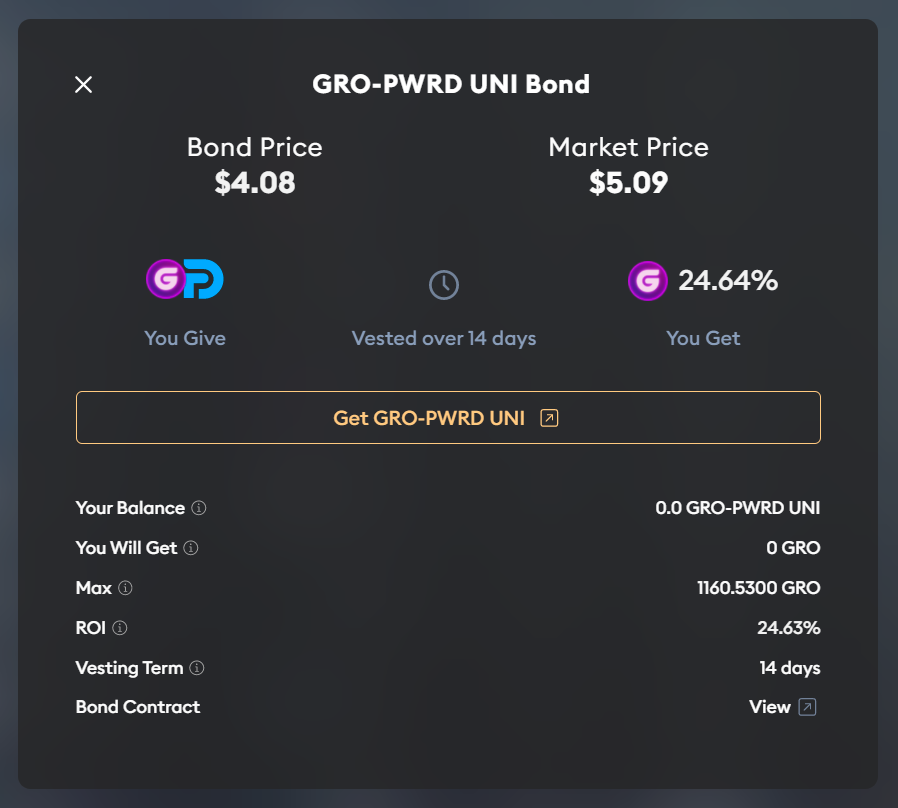Image resolution: width=898 pixels, height=808 pixels.
Task: Click the Vested over 14 days label
Action: click(444, 338)
